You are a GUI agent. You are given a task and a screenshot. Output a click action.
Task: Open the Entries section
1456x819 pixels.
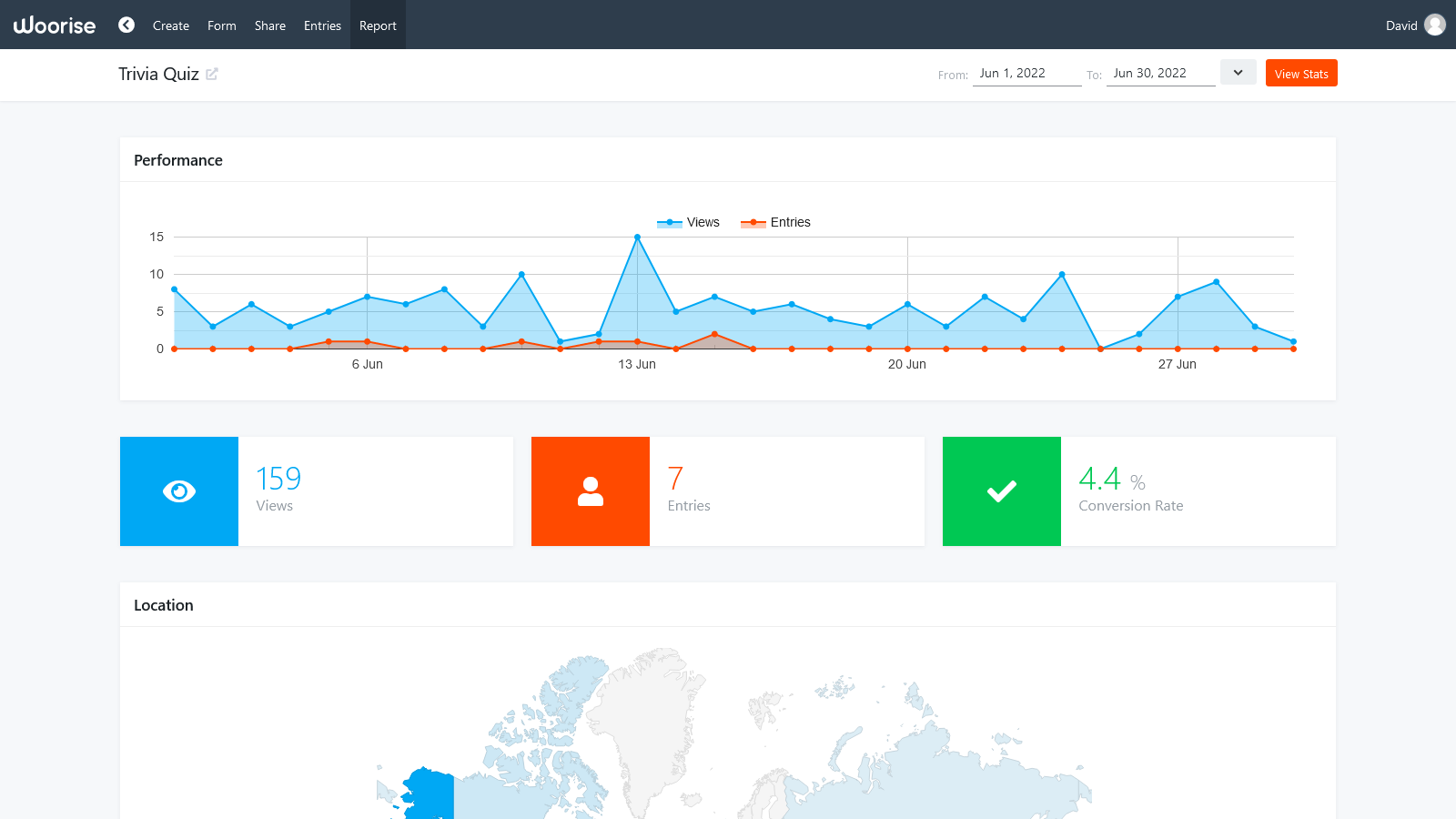coord(322,25)
